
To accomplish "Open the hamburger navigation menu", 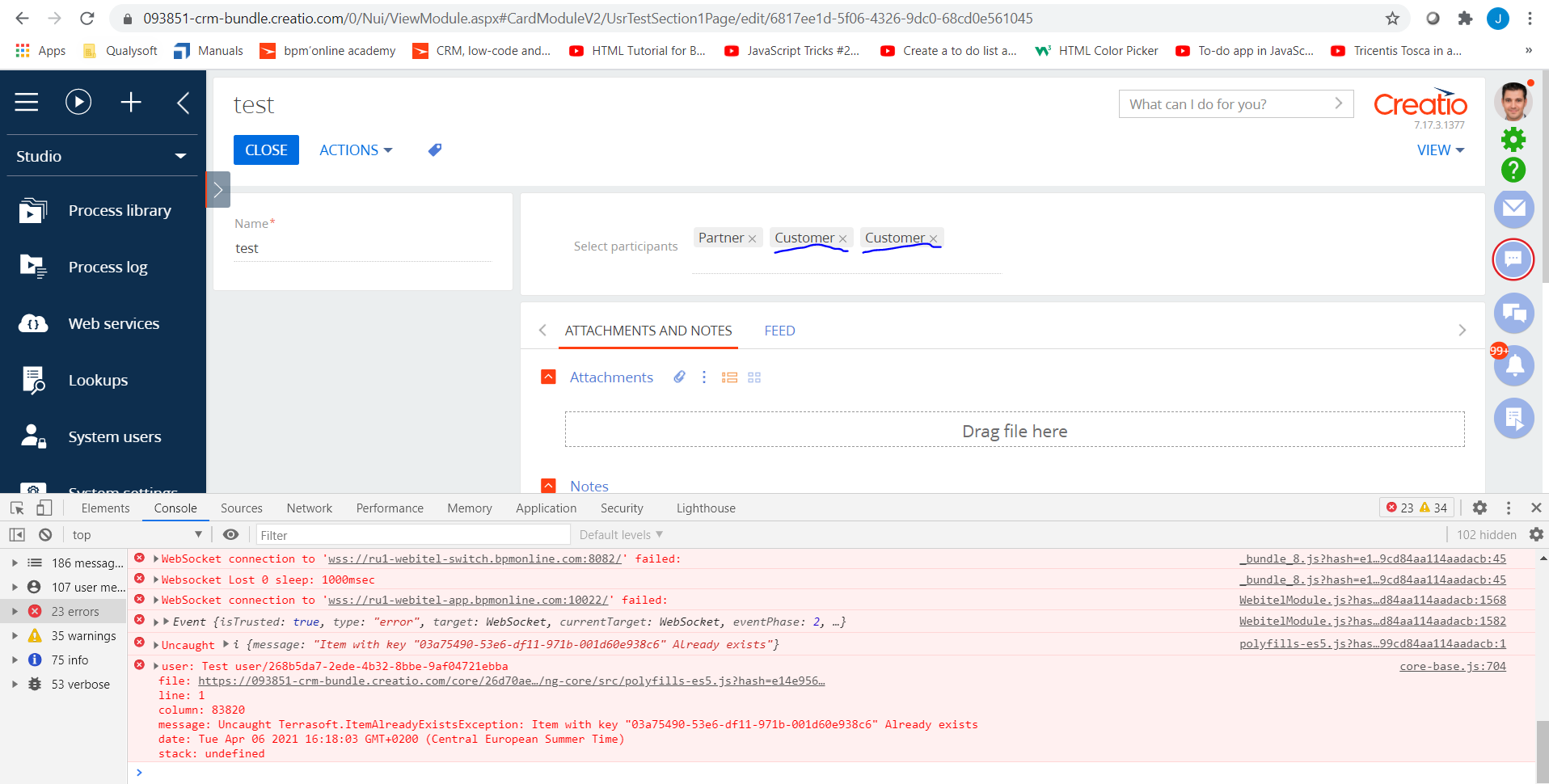I will click(27, 102).
